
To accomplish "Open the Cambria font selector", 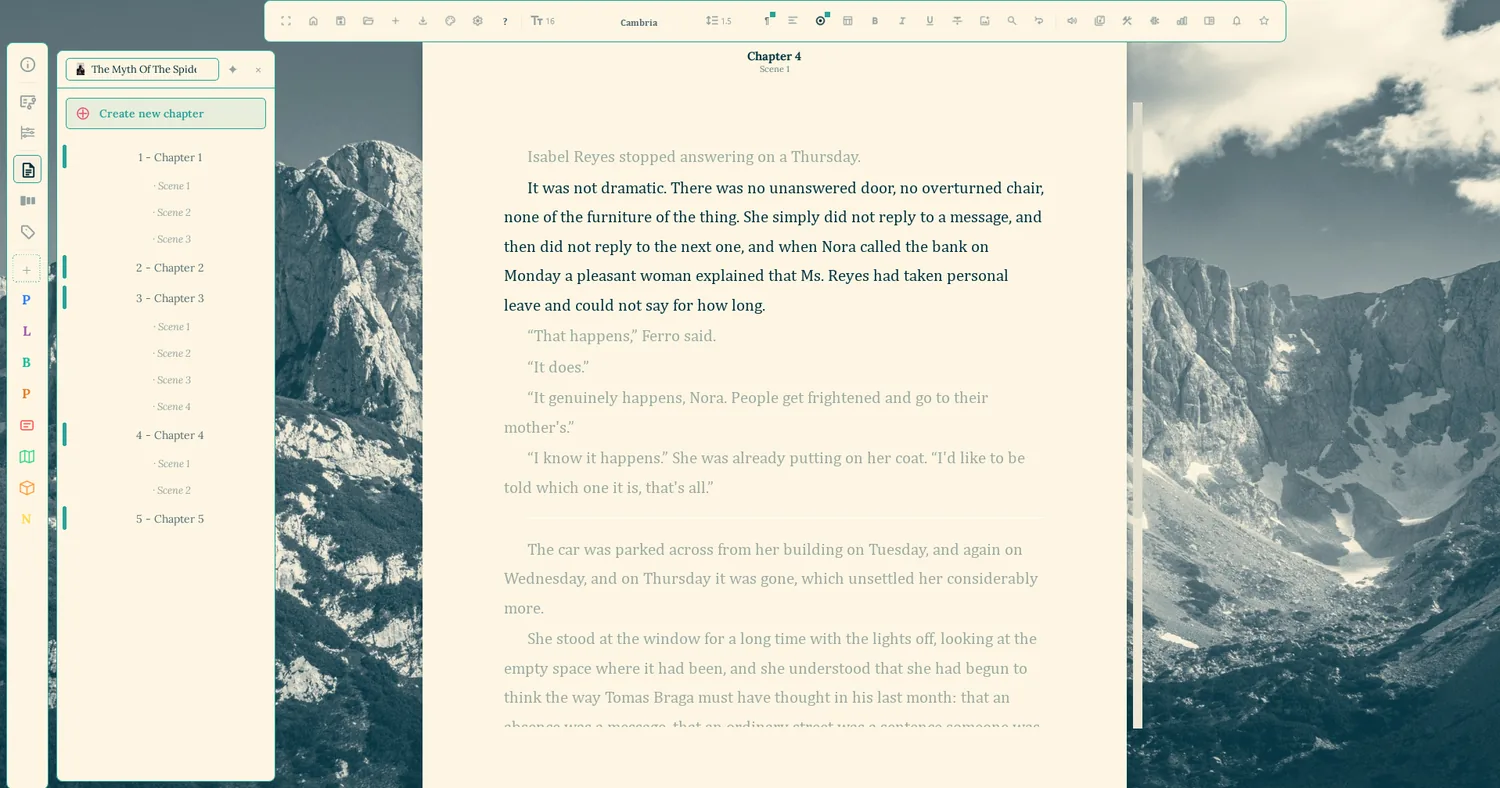I will (639, 22).
